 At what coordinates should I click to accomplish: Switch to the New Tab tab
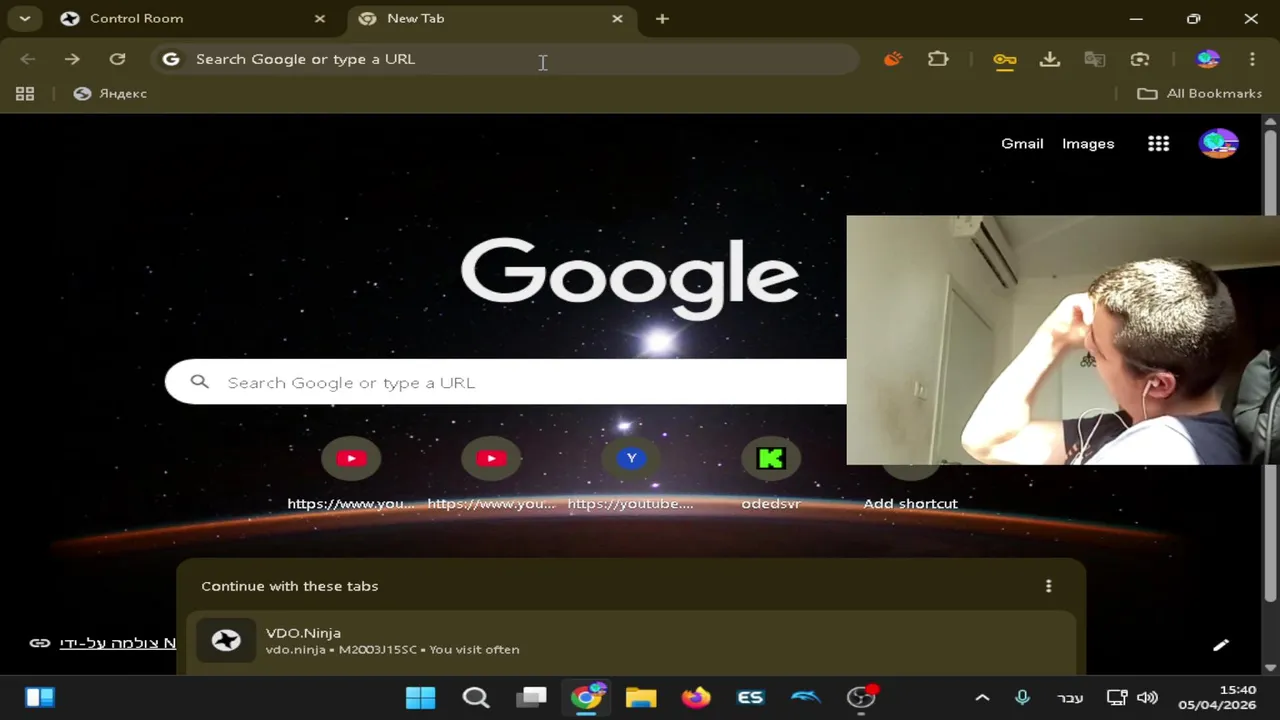[x=493, y=18]
